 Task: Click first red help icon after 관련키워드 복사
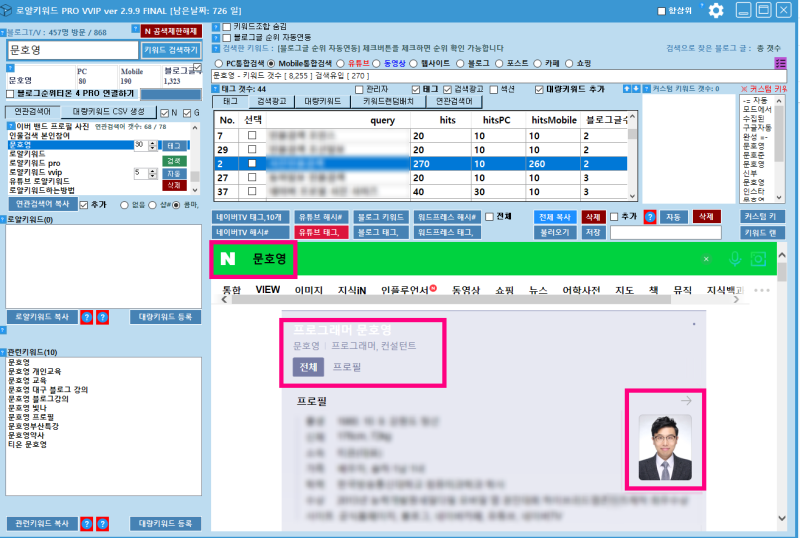87,524
